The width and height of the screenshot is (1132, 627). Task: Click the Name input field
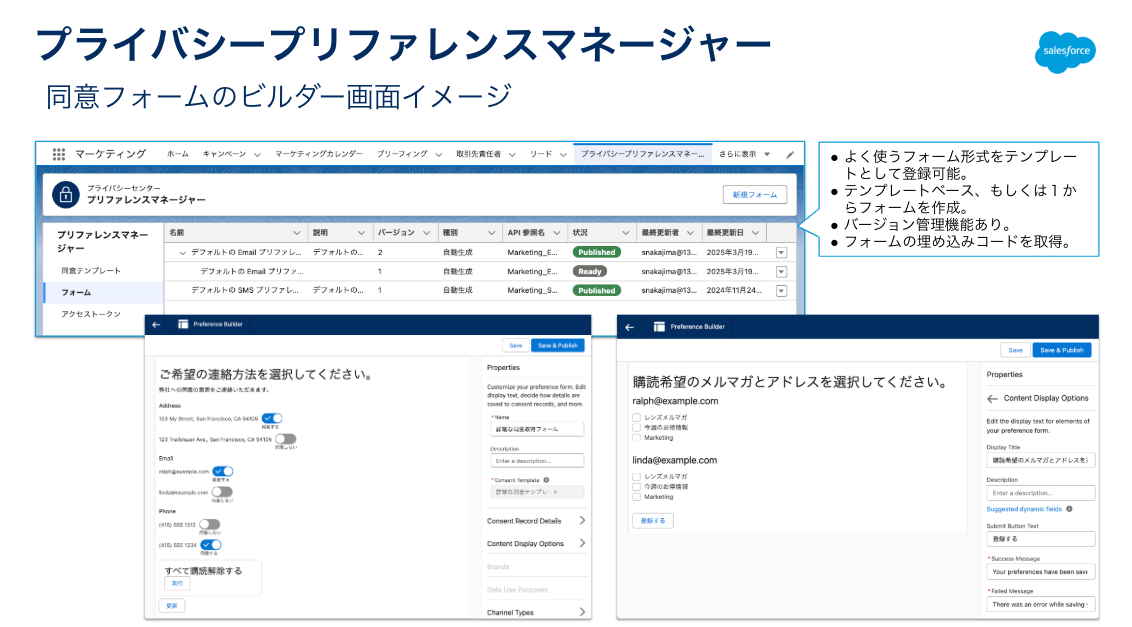(537, 429)
